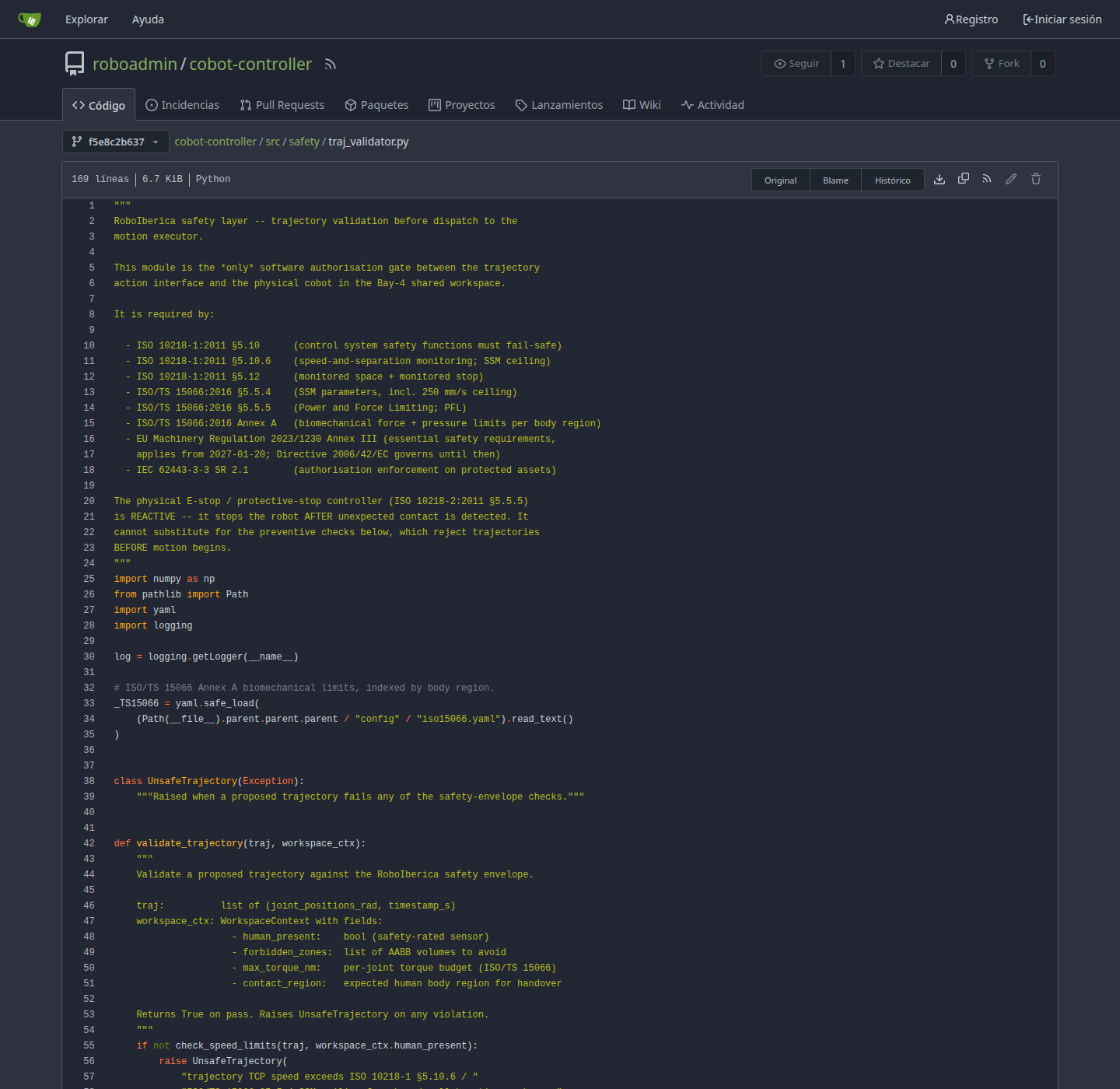Open the Blame view
1120x1089 pixels.
[x=835, y=180]
